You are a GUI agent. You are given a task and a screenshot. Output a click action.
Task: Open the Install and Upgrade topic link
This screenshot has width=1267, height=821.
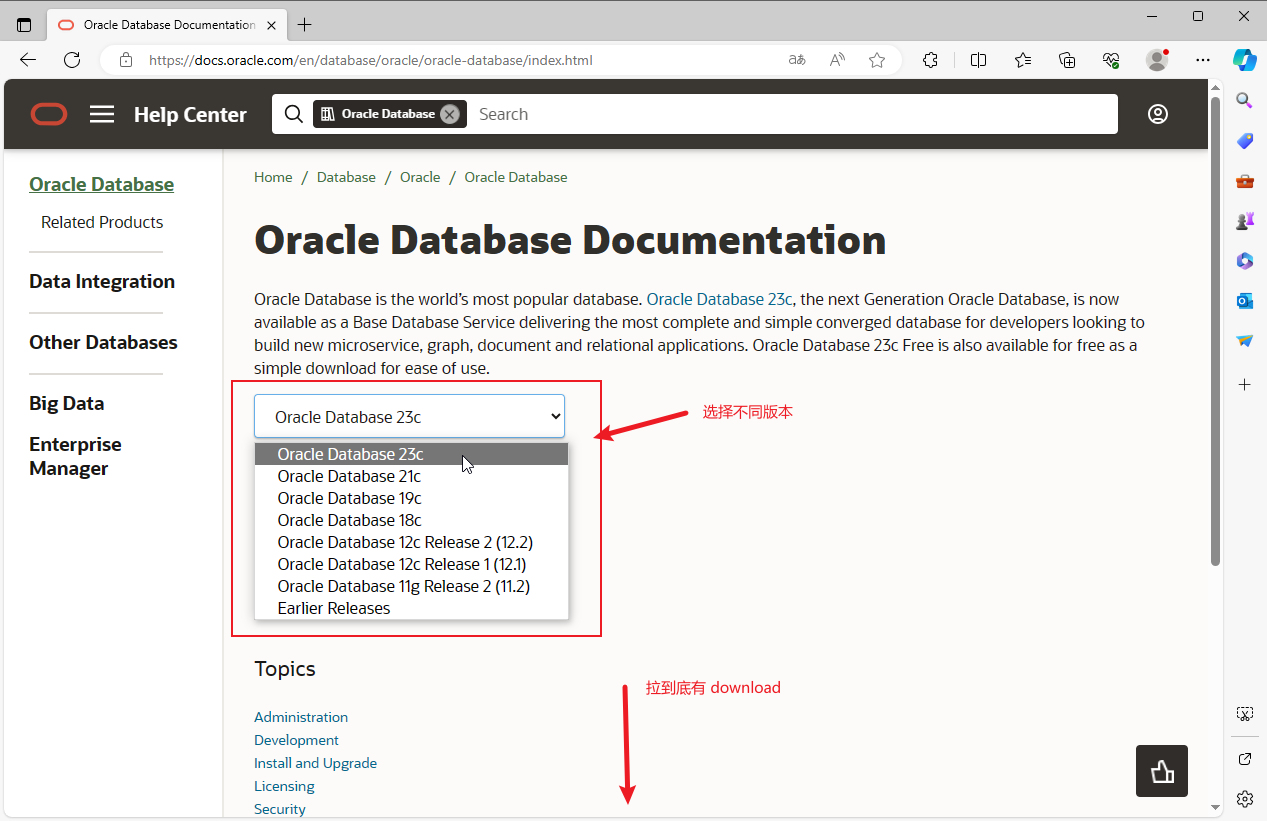[315, 763]
